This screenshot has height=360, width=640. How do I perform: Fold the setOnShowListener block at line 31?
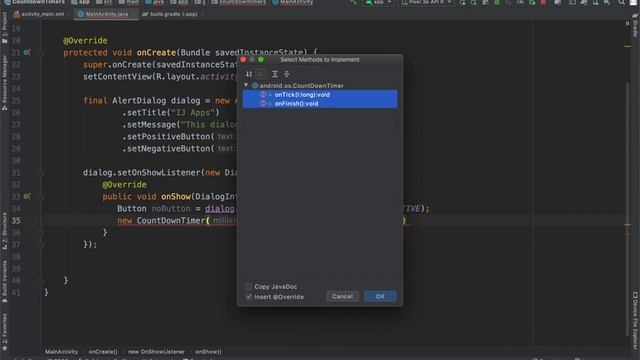(x=41, y=173)
